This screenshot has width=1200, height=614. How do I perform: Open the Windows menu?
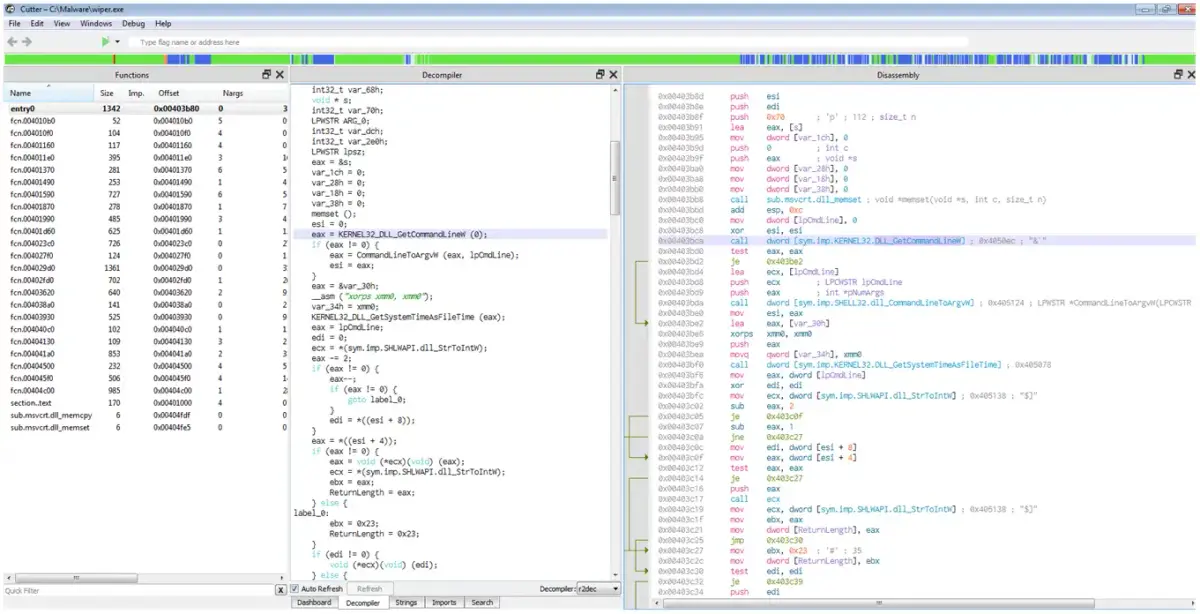coord(96,23)
